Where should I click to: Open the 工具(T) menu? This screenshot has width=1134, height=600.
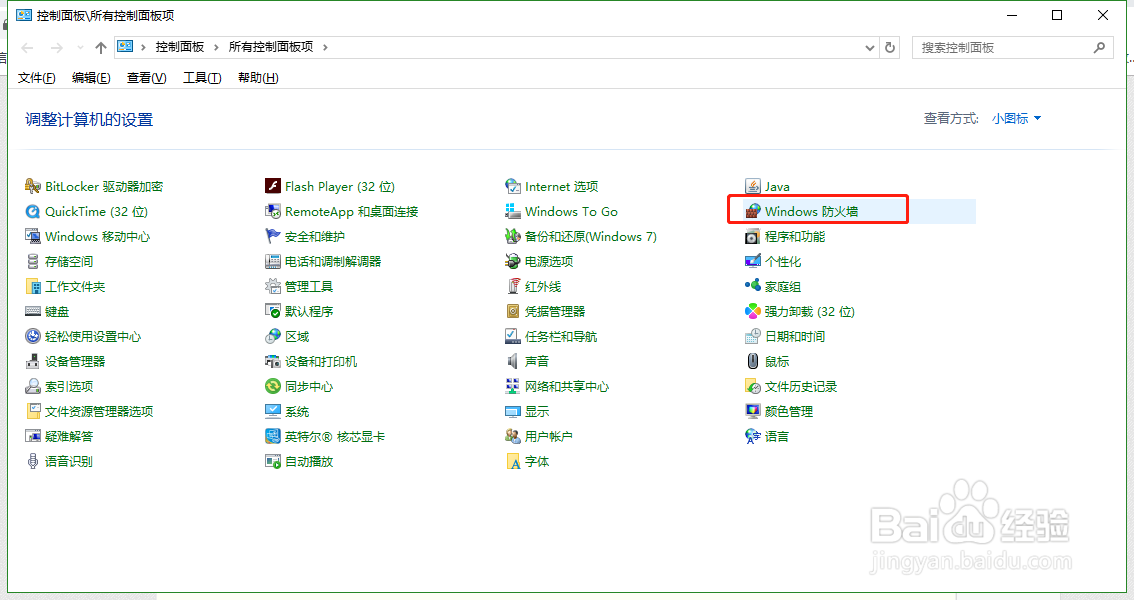202,78
